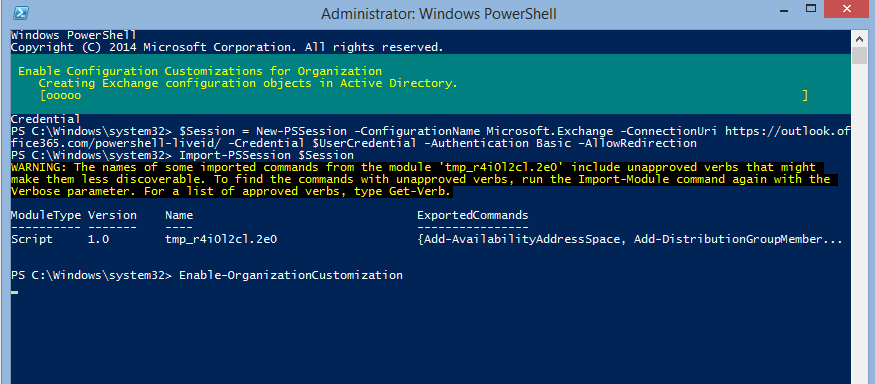The image size is (875, 384).
Task: Click the ModuleType column header
Action: (x=46, y=215)
